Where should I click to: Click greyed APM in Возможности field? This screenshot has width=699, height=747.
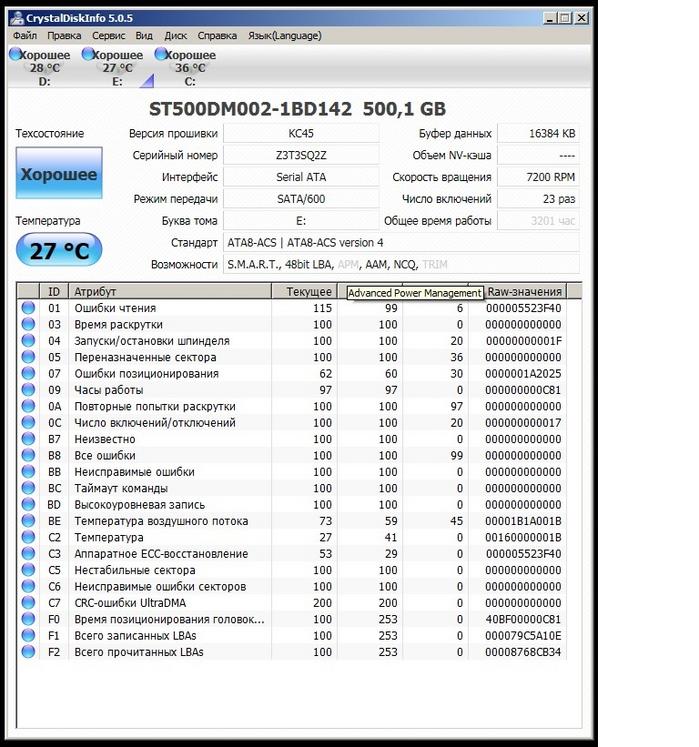coord(348,264)
